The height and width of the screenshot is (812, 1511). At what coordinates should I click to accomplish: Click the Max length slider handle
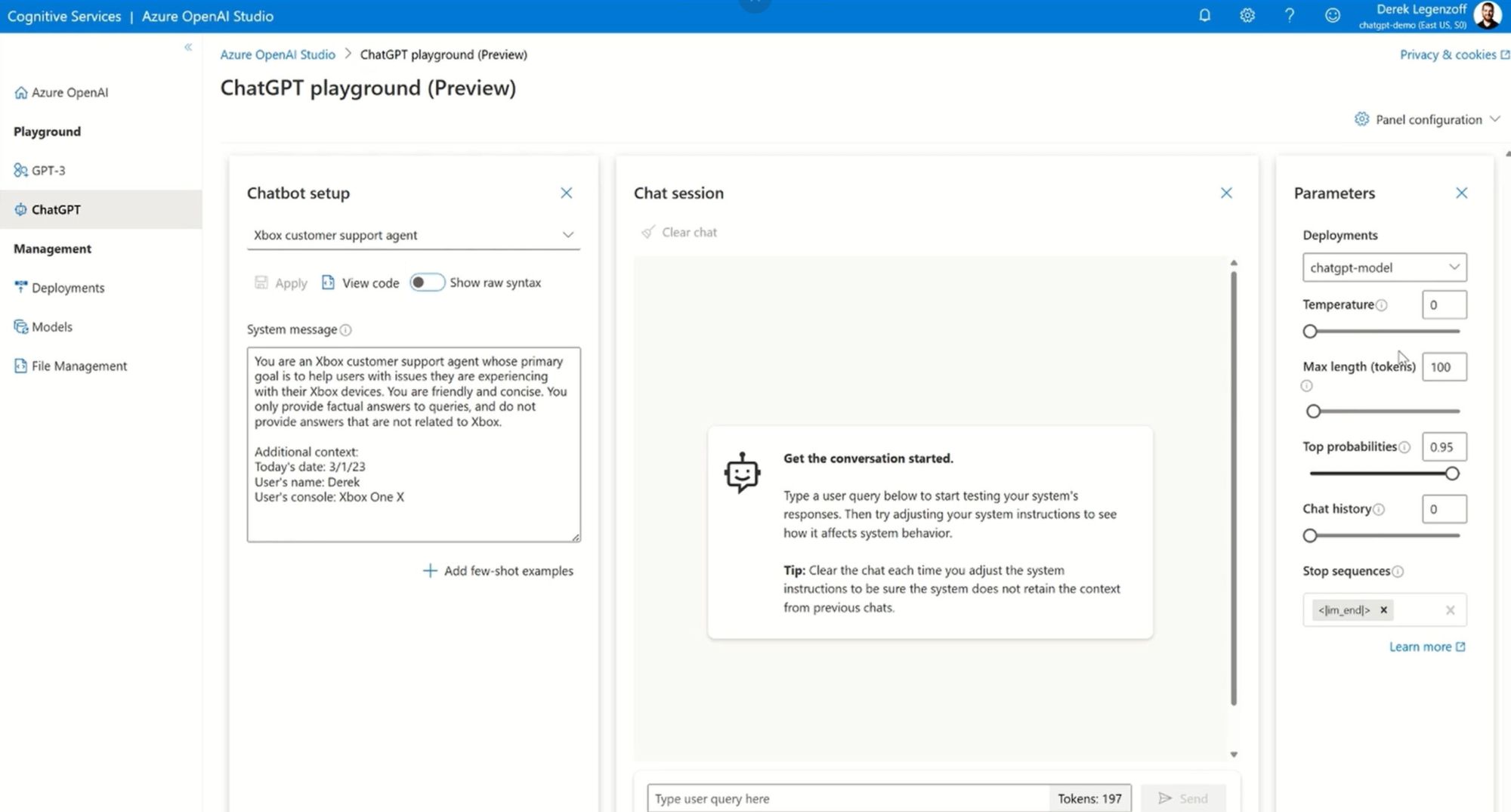1314,412
